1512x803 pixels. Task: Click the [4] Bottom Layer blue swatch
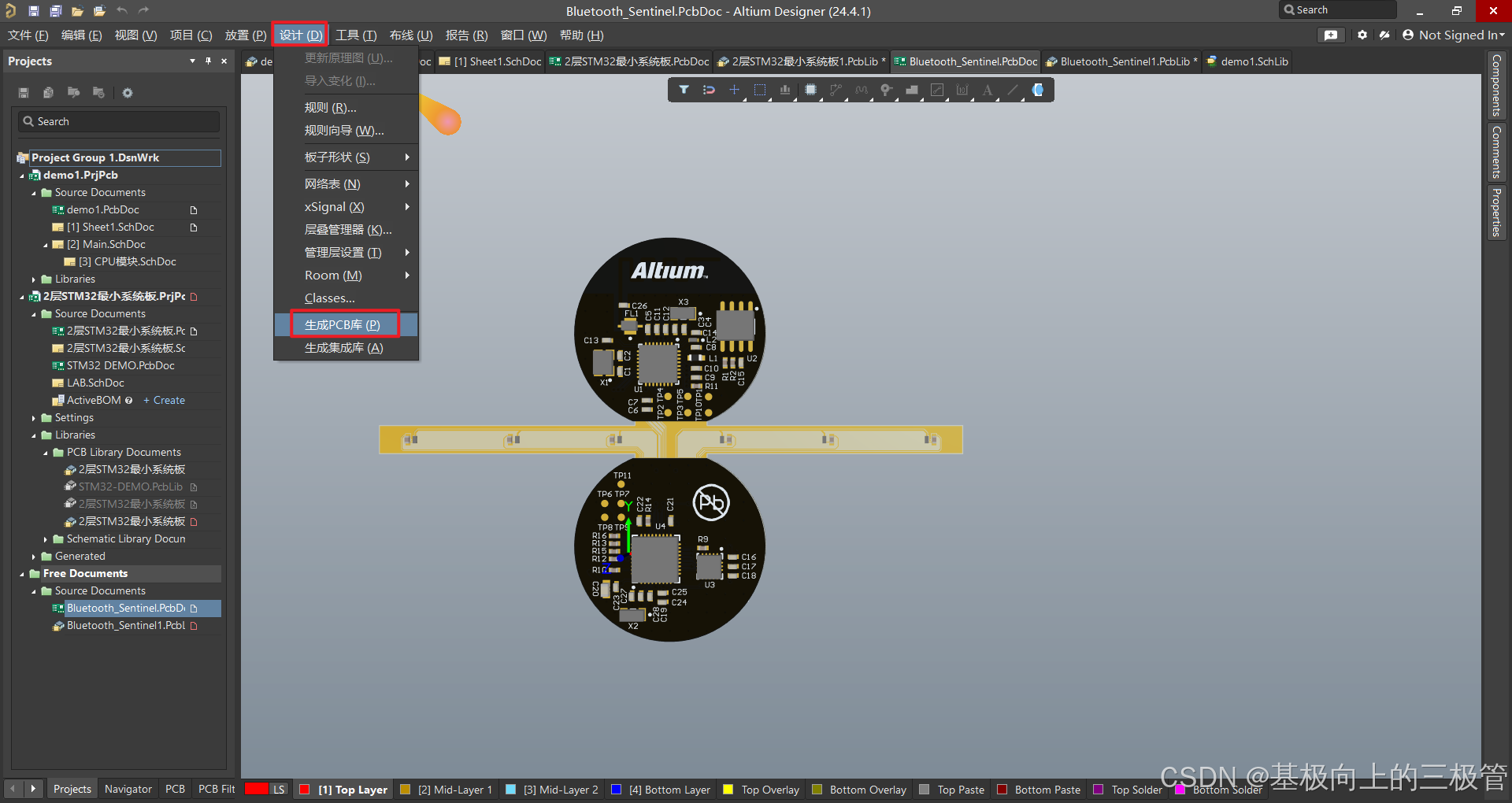click(616, 789)
